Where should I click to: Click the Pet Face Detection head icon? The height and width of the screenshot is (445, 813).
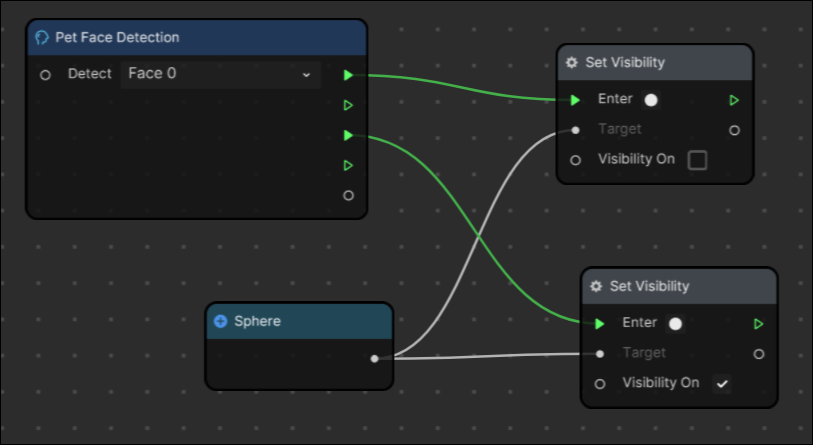tap(41, 37)
